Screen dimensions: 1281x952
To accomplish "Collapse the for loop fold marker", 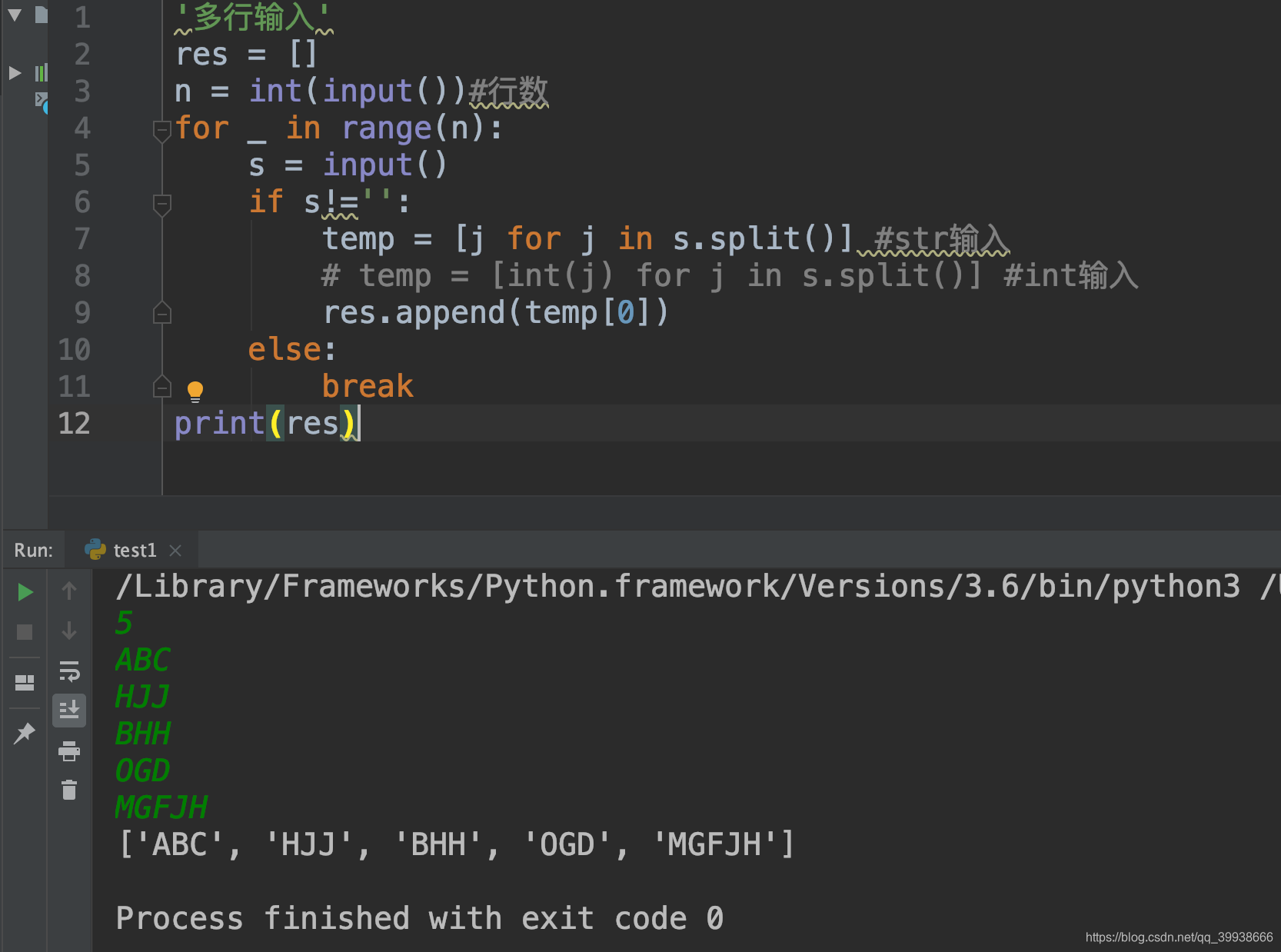I will (161, 131).
